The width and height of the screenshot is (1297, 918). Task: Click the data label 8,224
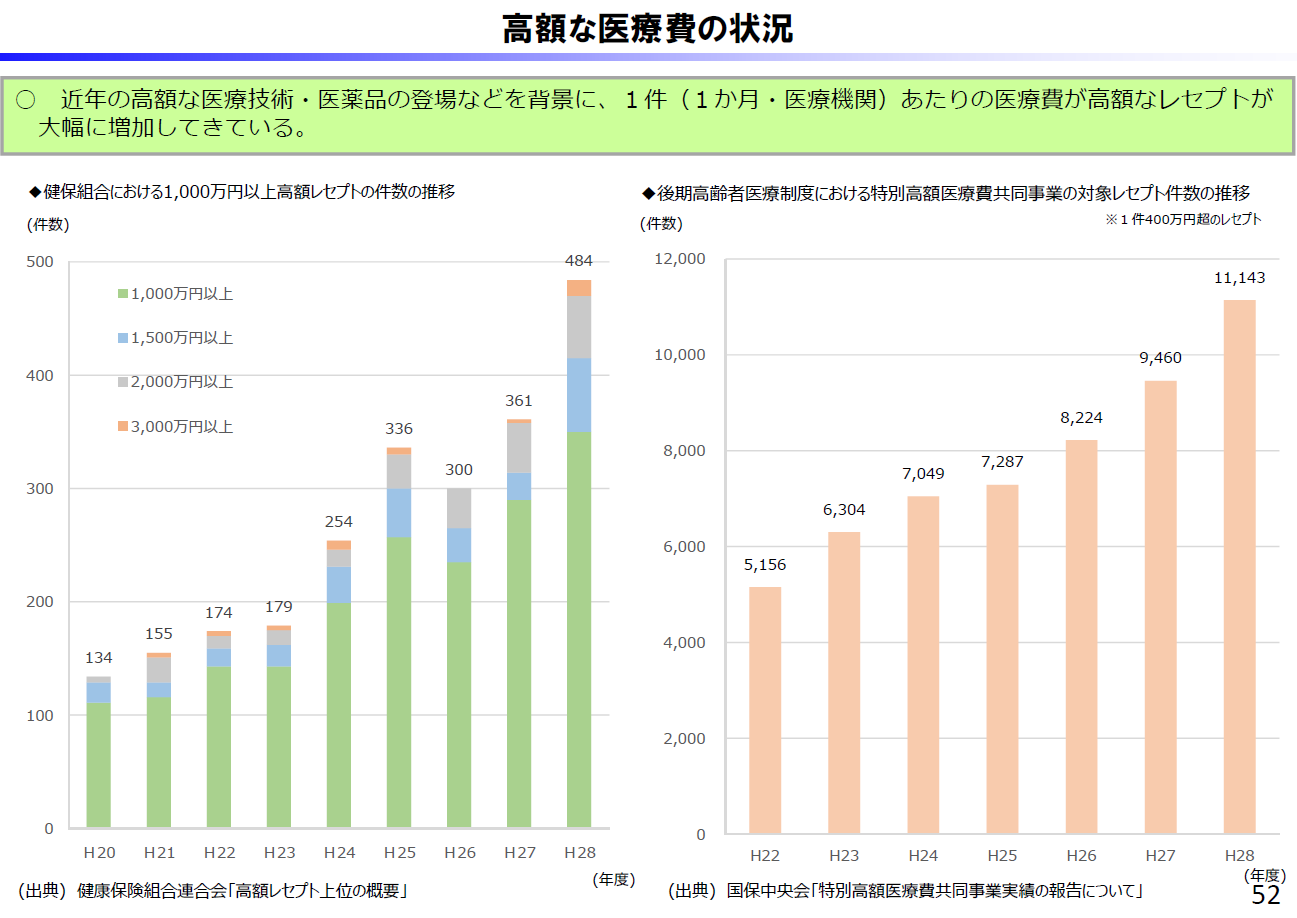pos(1081,418)
